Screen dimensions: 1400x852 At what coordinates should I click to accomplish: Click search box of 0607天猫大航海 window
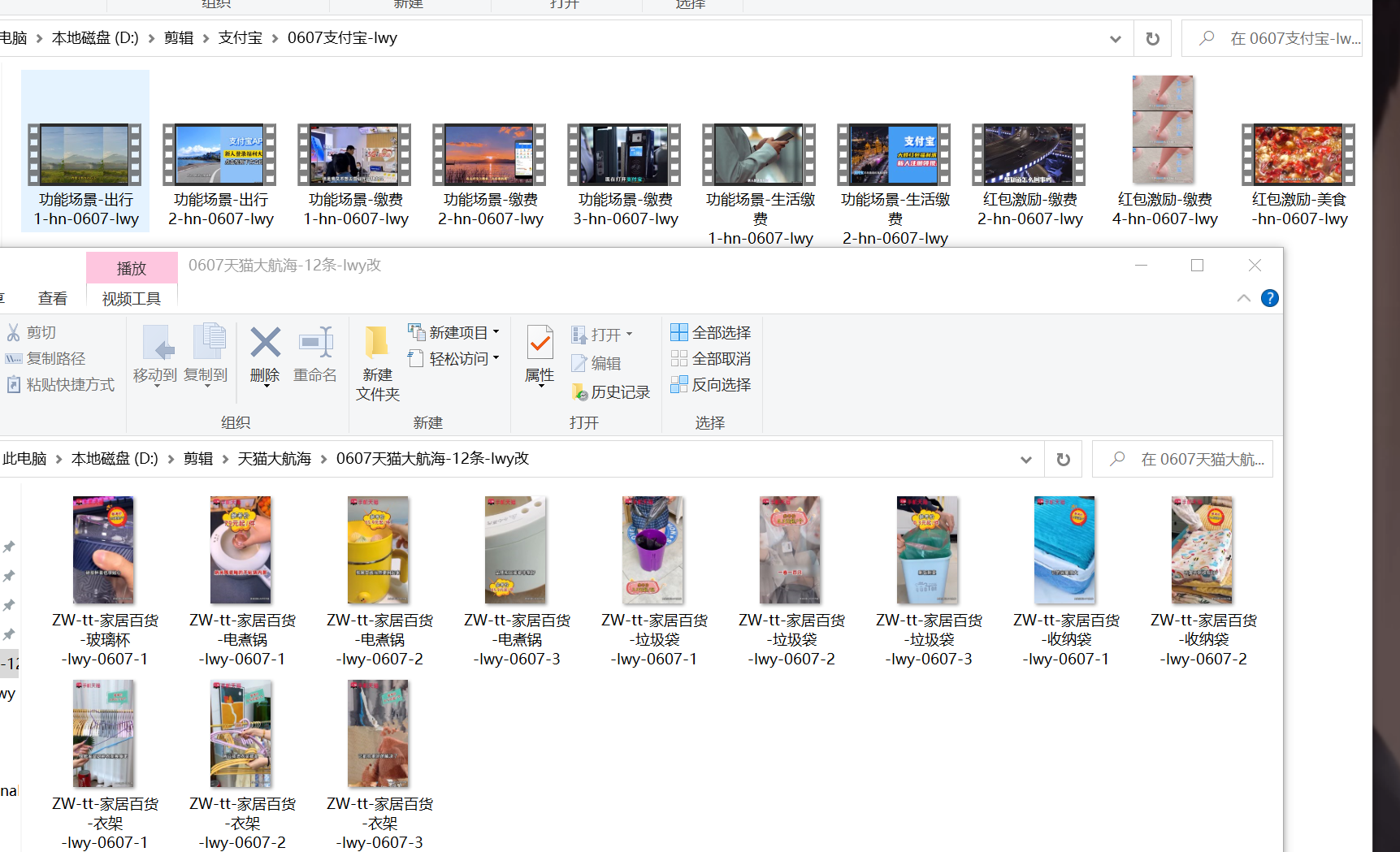(x=1182, y=460)
